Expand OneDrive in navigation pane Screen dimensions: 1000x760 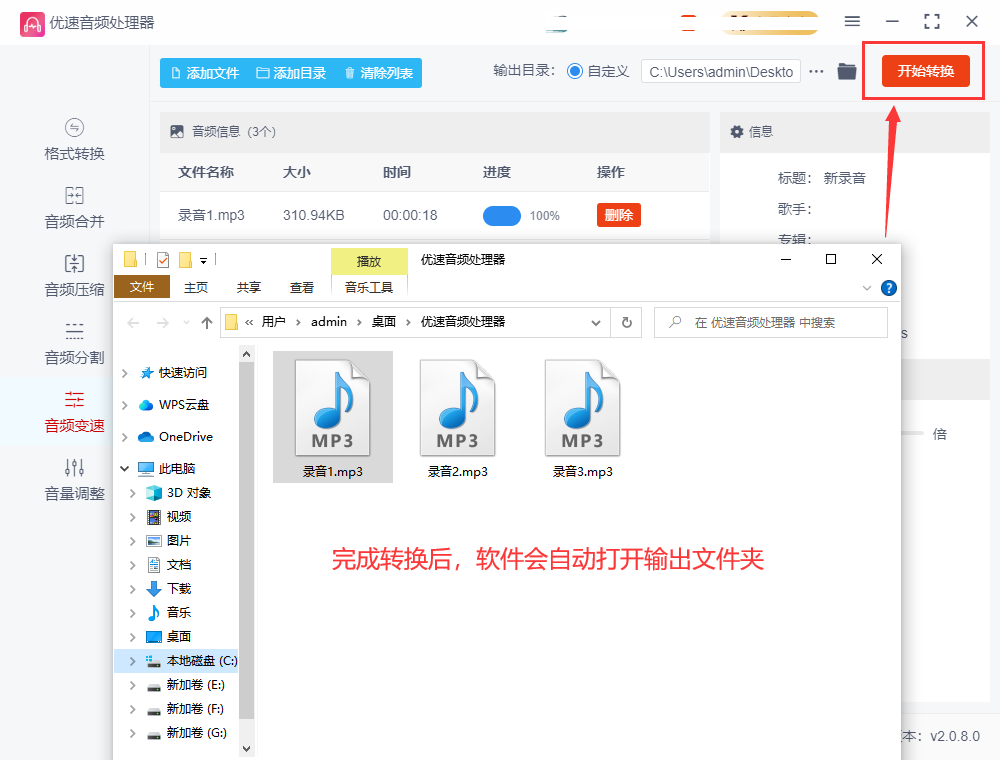click(x=125, y=437)
